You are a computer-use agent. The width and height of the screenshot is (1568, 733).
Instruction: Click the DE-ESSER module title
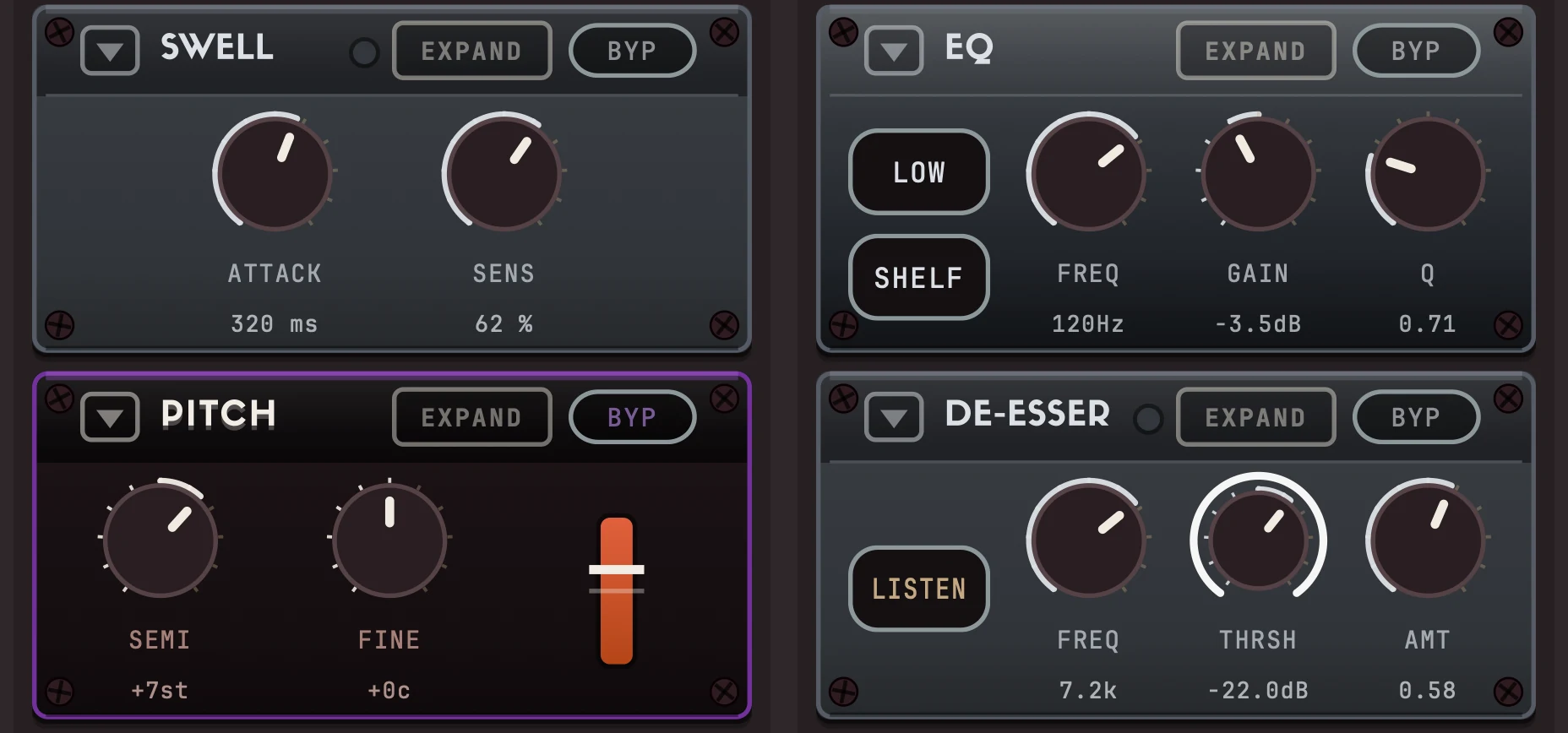click(x=1027, y=414)
